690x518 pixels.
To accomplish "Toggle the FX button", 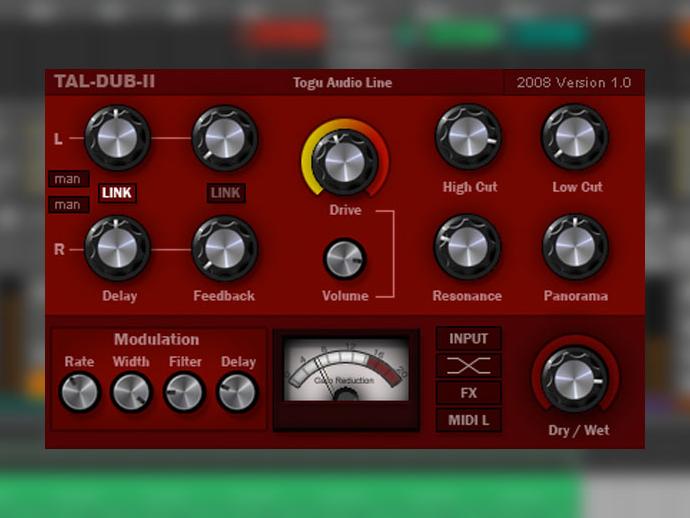I will (x=469, y=393).
